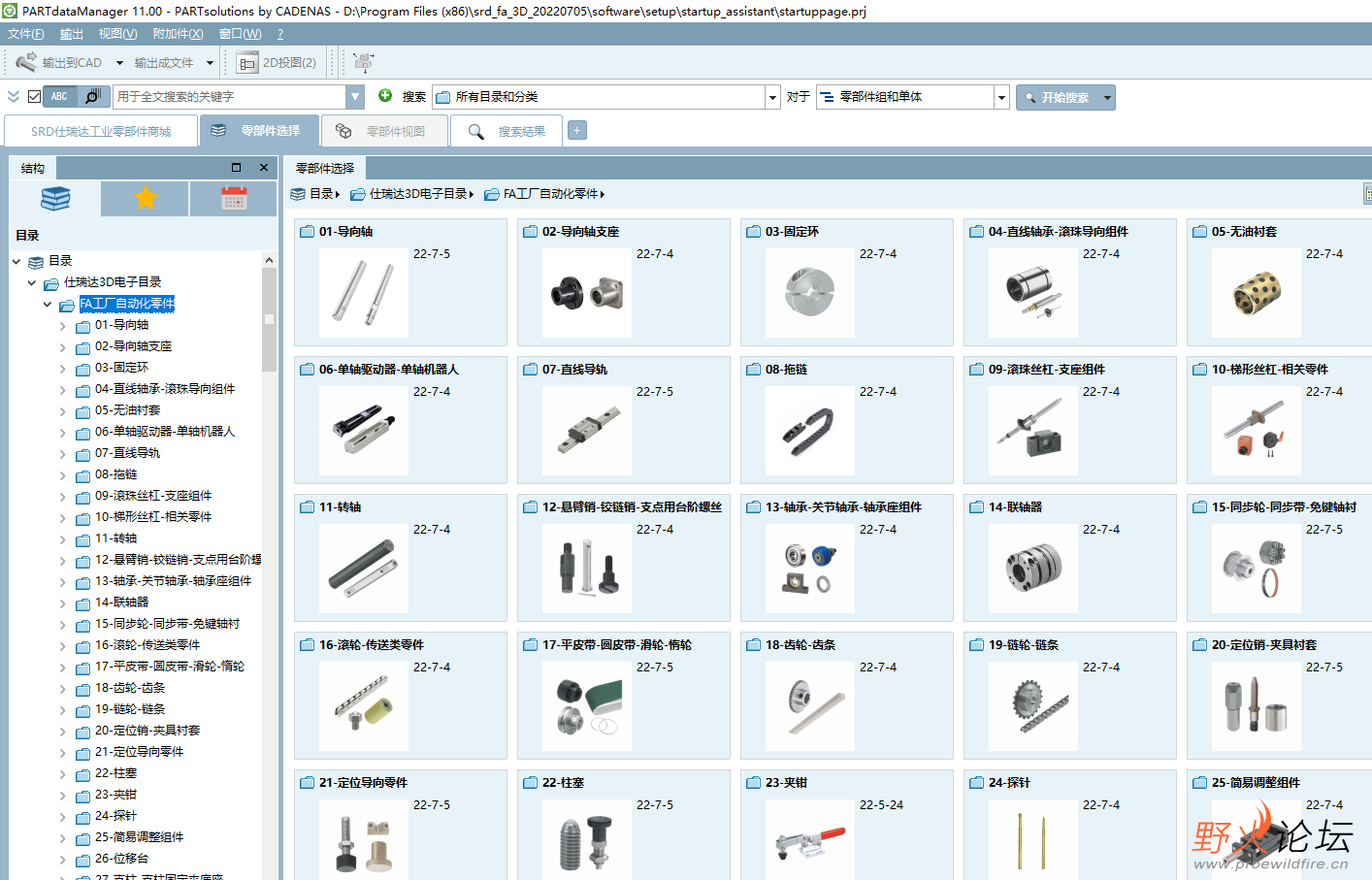Viewport: 1372px width, 880px height.
Task: Click the 结构 panel tab
Action: coord(33,168)
